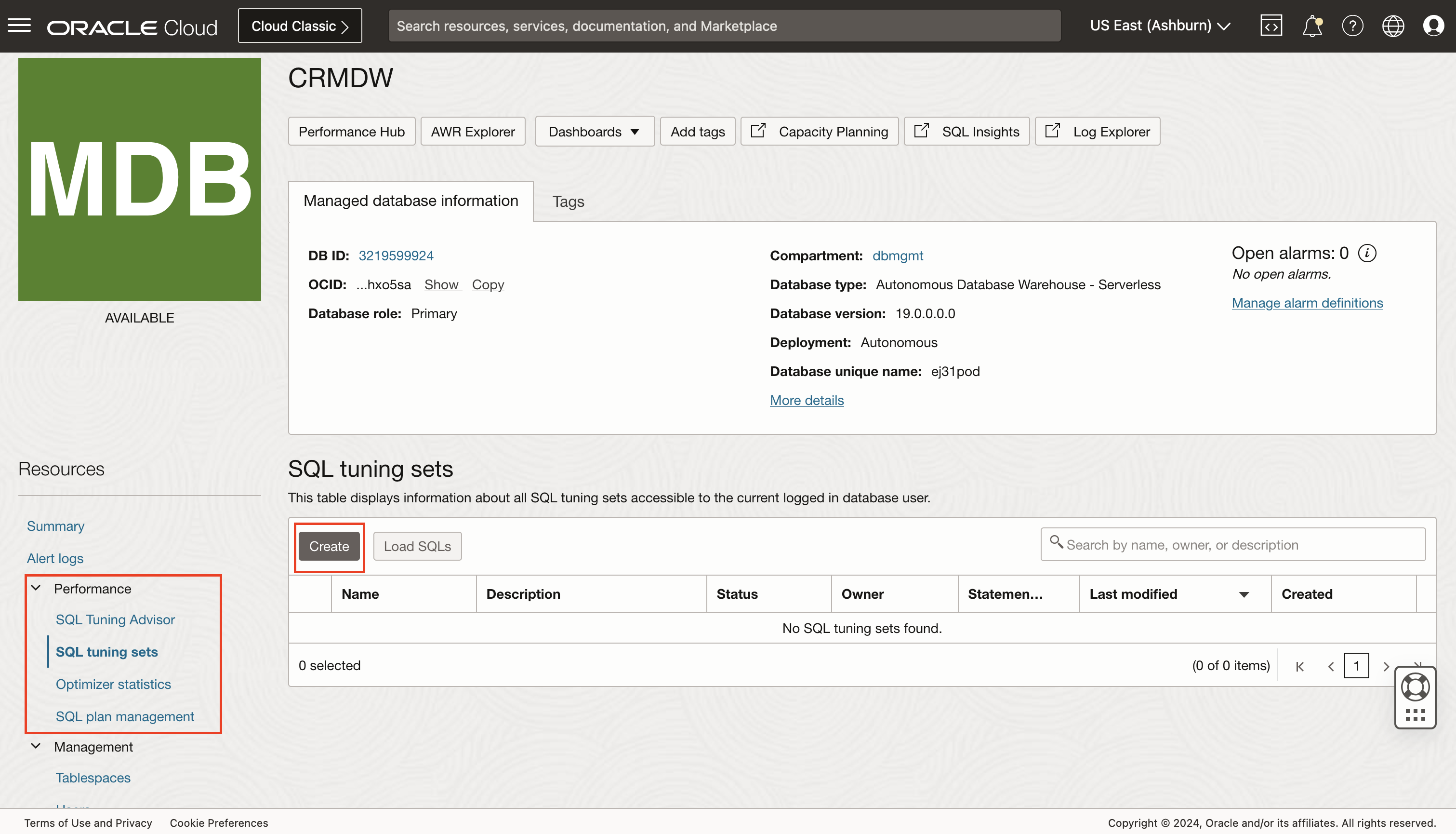Go to next page of results
Image resolution: width=1456 pixels, height=834 pixels.
coord(1386,666)
